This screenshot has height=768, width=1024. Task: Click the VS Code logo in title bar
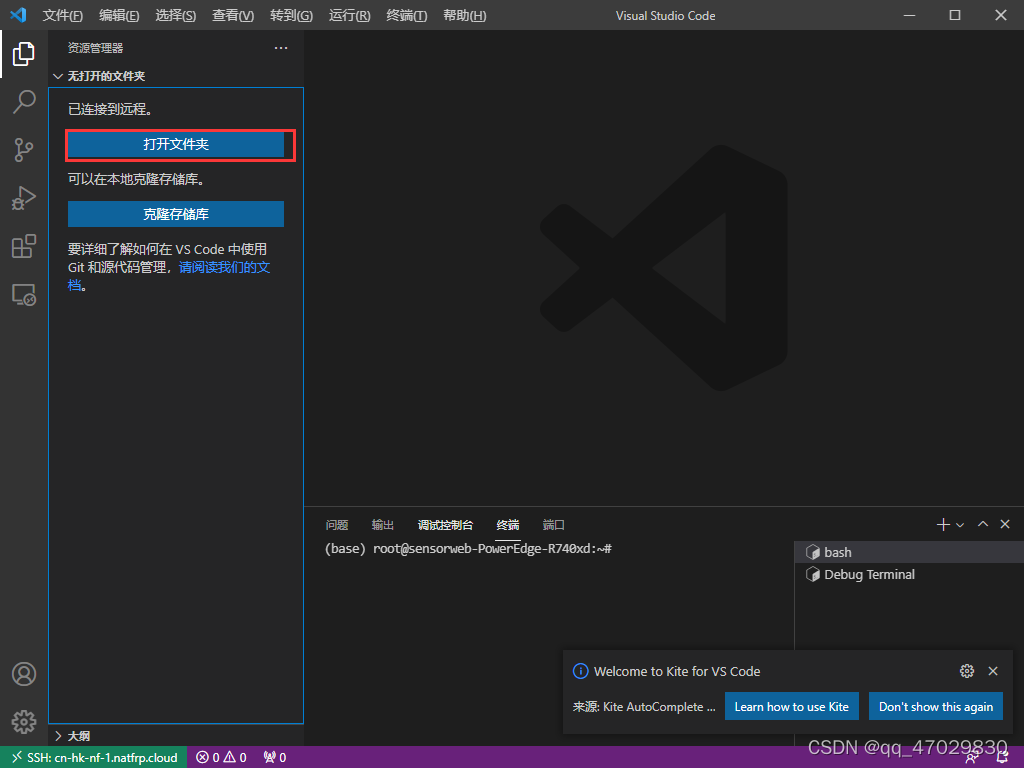click(18, 15)
